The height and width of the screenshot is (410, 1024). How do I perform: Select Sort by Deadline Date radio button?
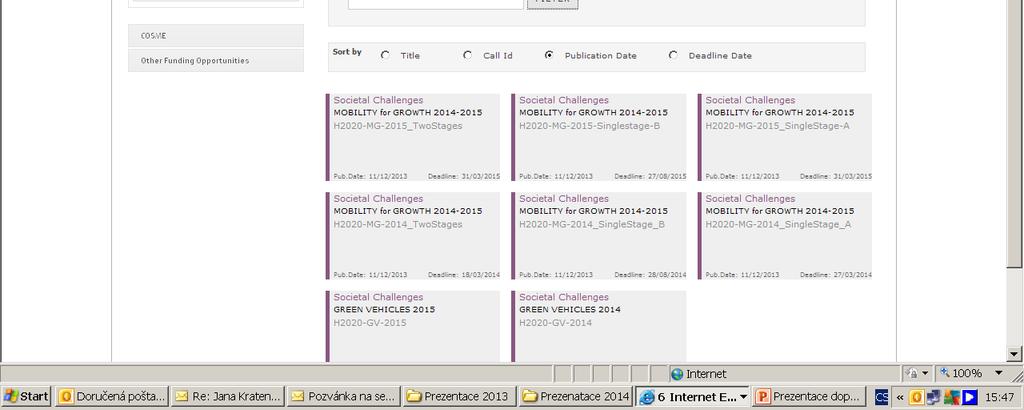673,55
